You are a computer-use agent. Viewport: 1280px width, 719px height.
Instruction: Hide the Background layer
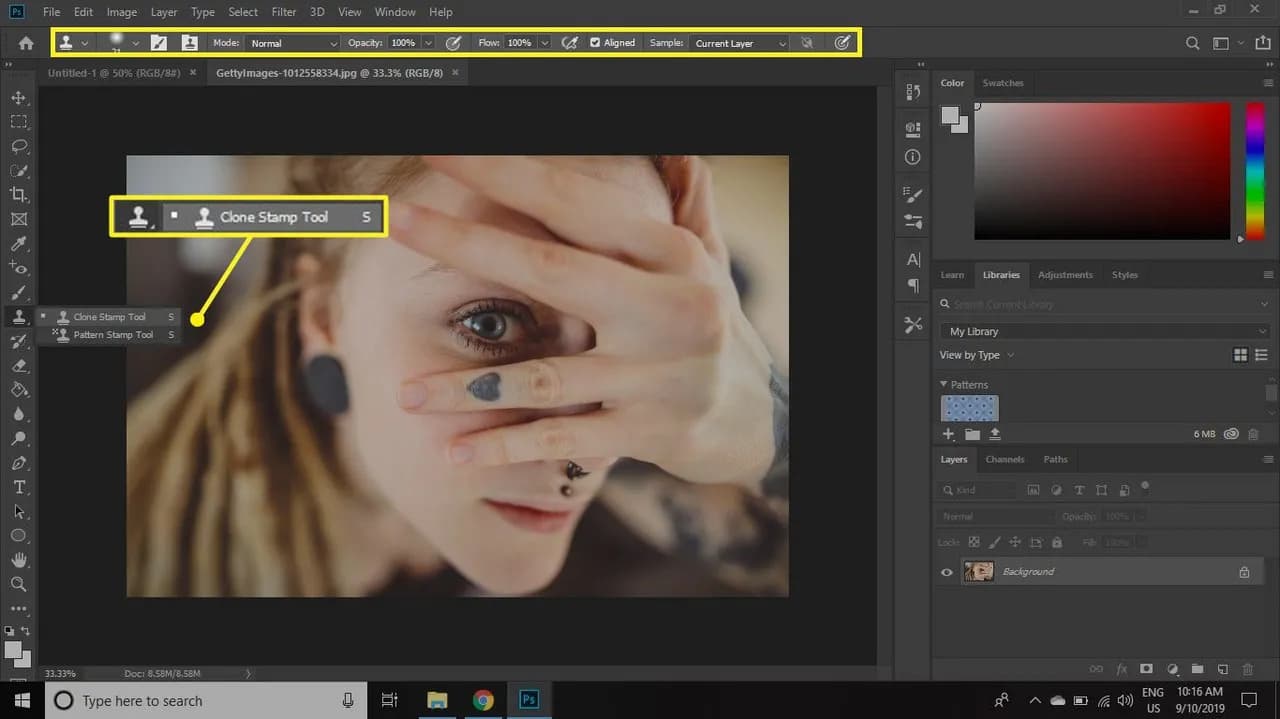click(946, 571)
